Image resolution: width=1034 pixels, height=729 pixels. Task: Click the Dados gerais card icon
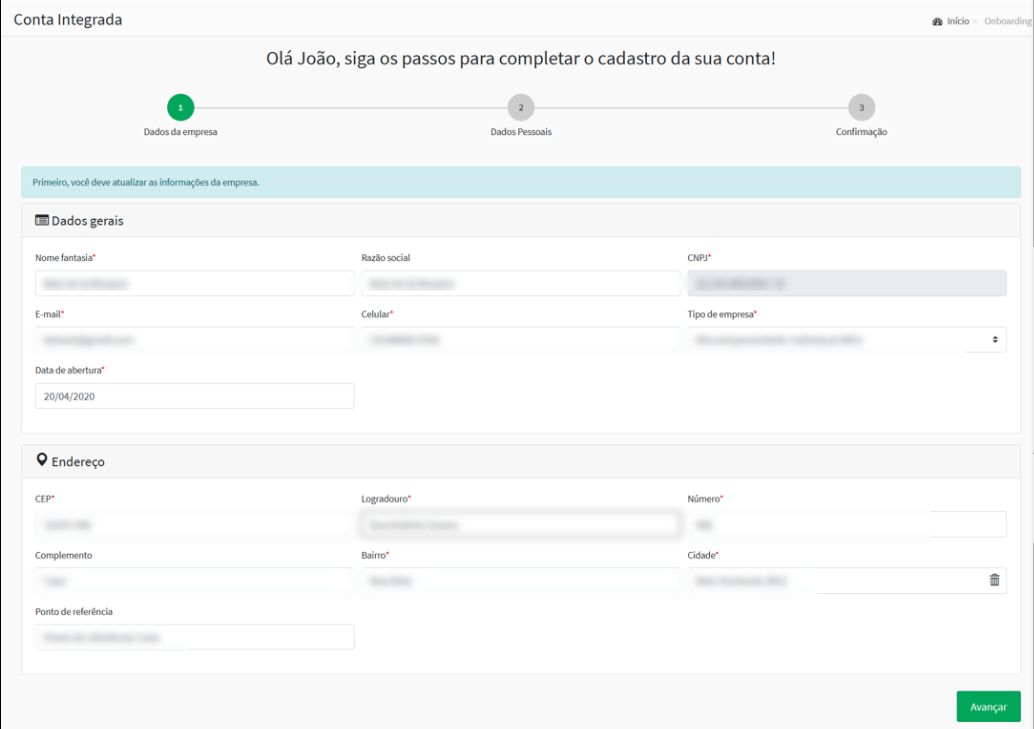pos(42,220)
